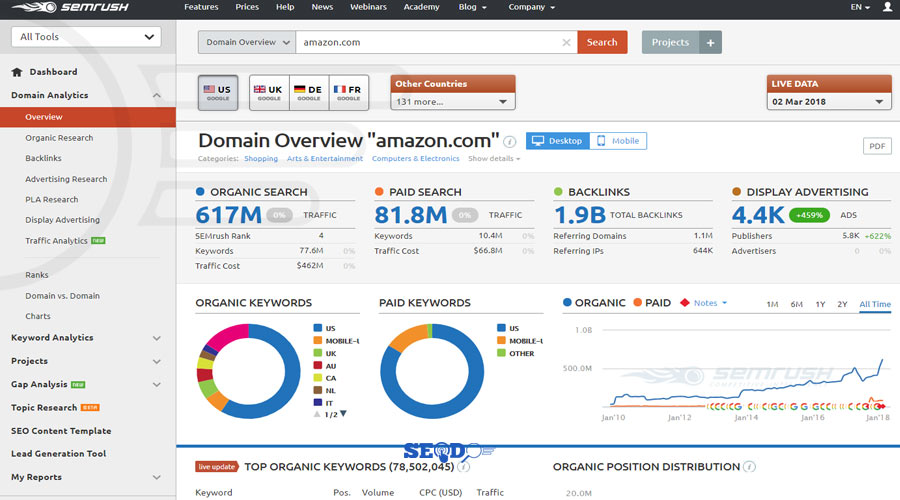Select the 1M chart time range
Viewport: 900px width, 500px height.
(772, 304)
